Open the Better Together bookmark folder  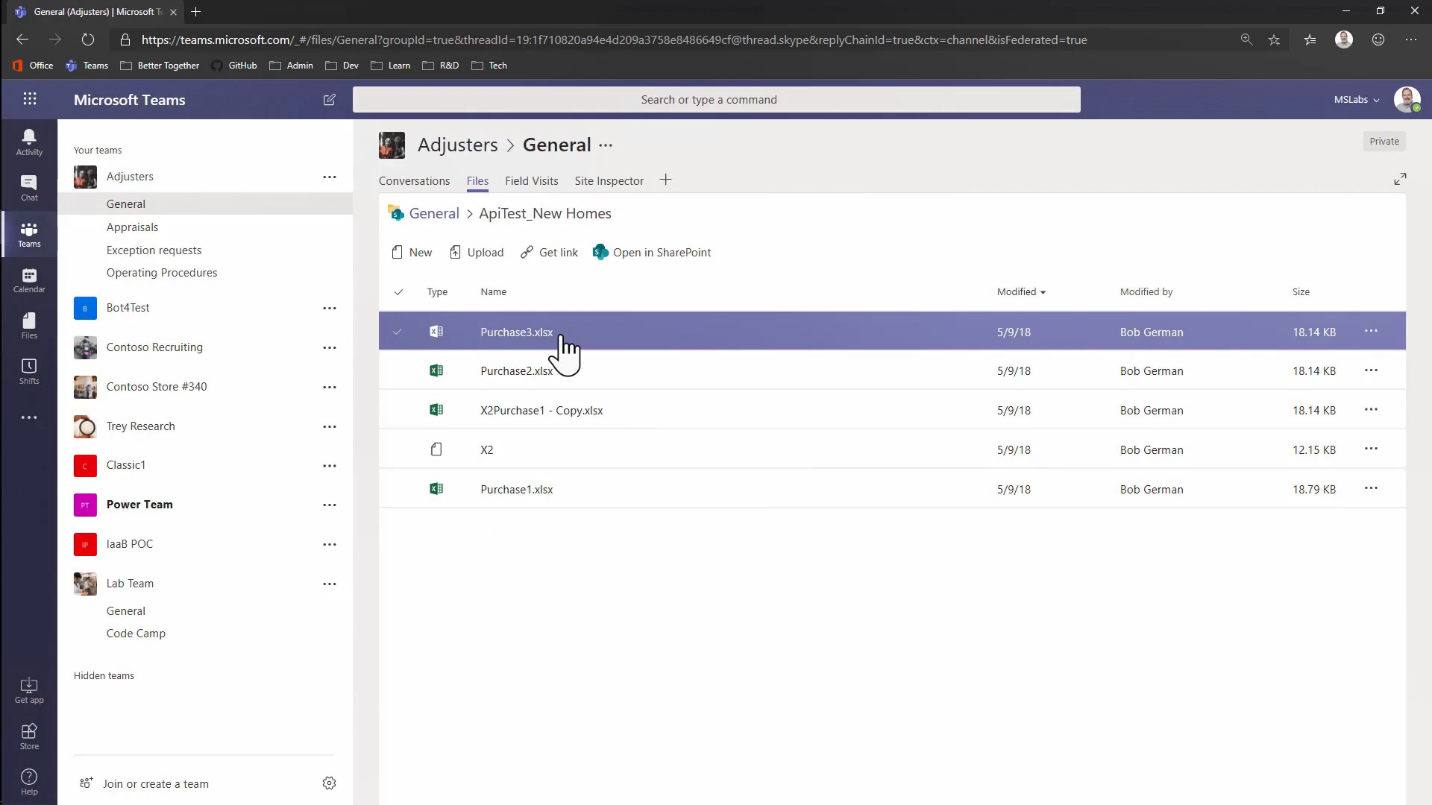coord(159,65)
